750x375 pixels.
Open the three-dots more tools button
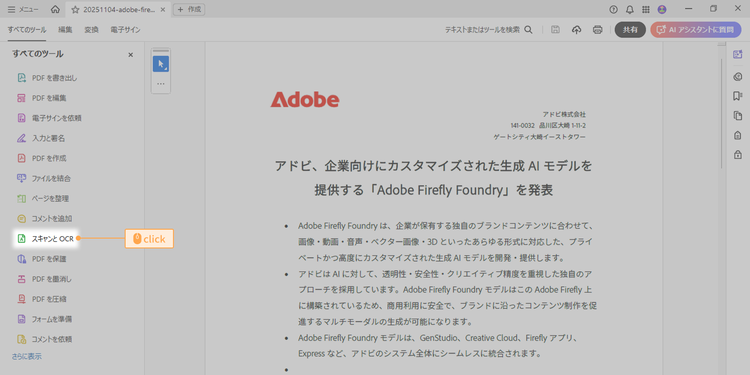pyautogui.click(x=161, y=83)
